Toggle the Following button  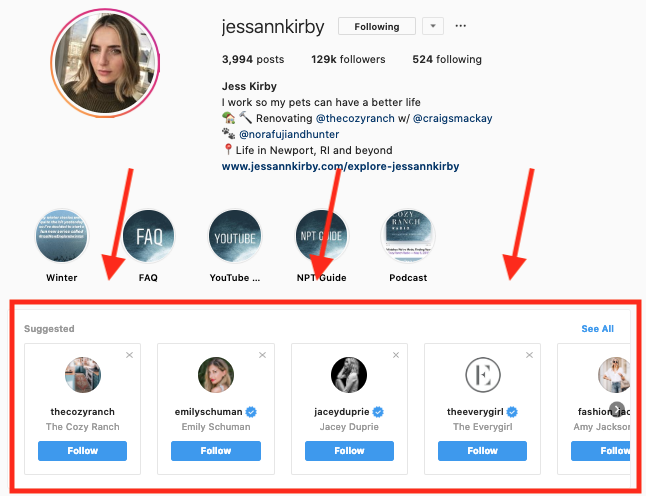pyautogui.click(x=377, y=26)
